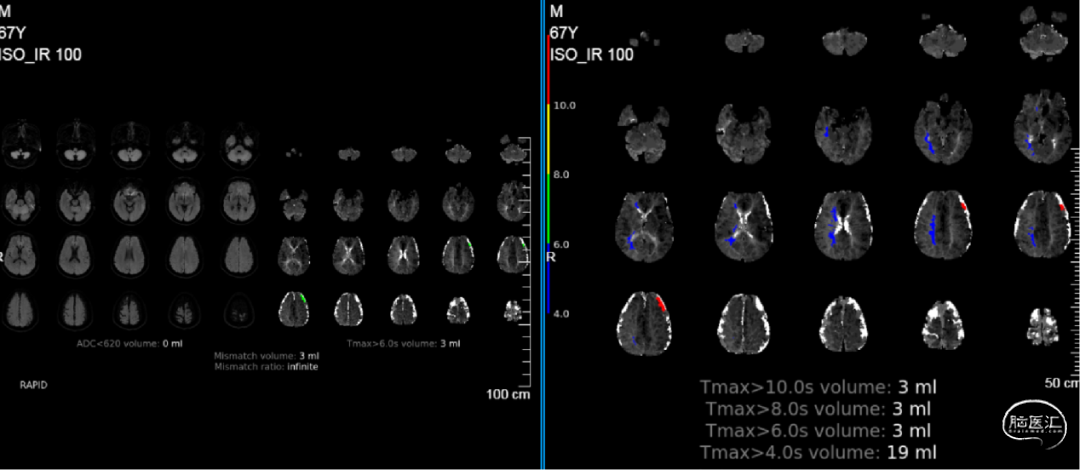The image size is (1080, 470).
Task: Click the 脑医汇 watermark logo
Action: coord(1028,427)
